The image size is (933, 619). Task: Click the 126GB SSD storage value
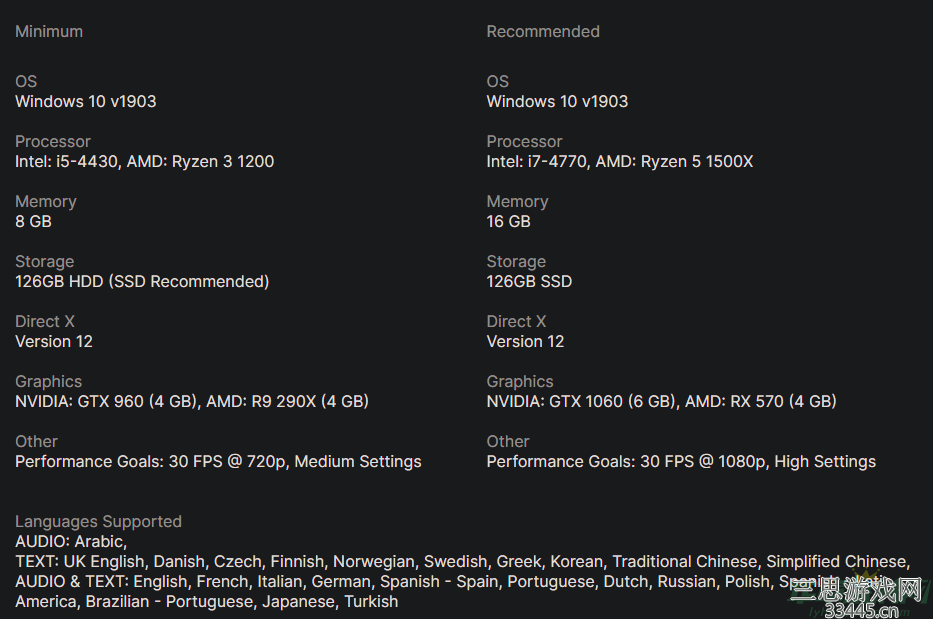pos(529,282)
